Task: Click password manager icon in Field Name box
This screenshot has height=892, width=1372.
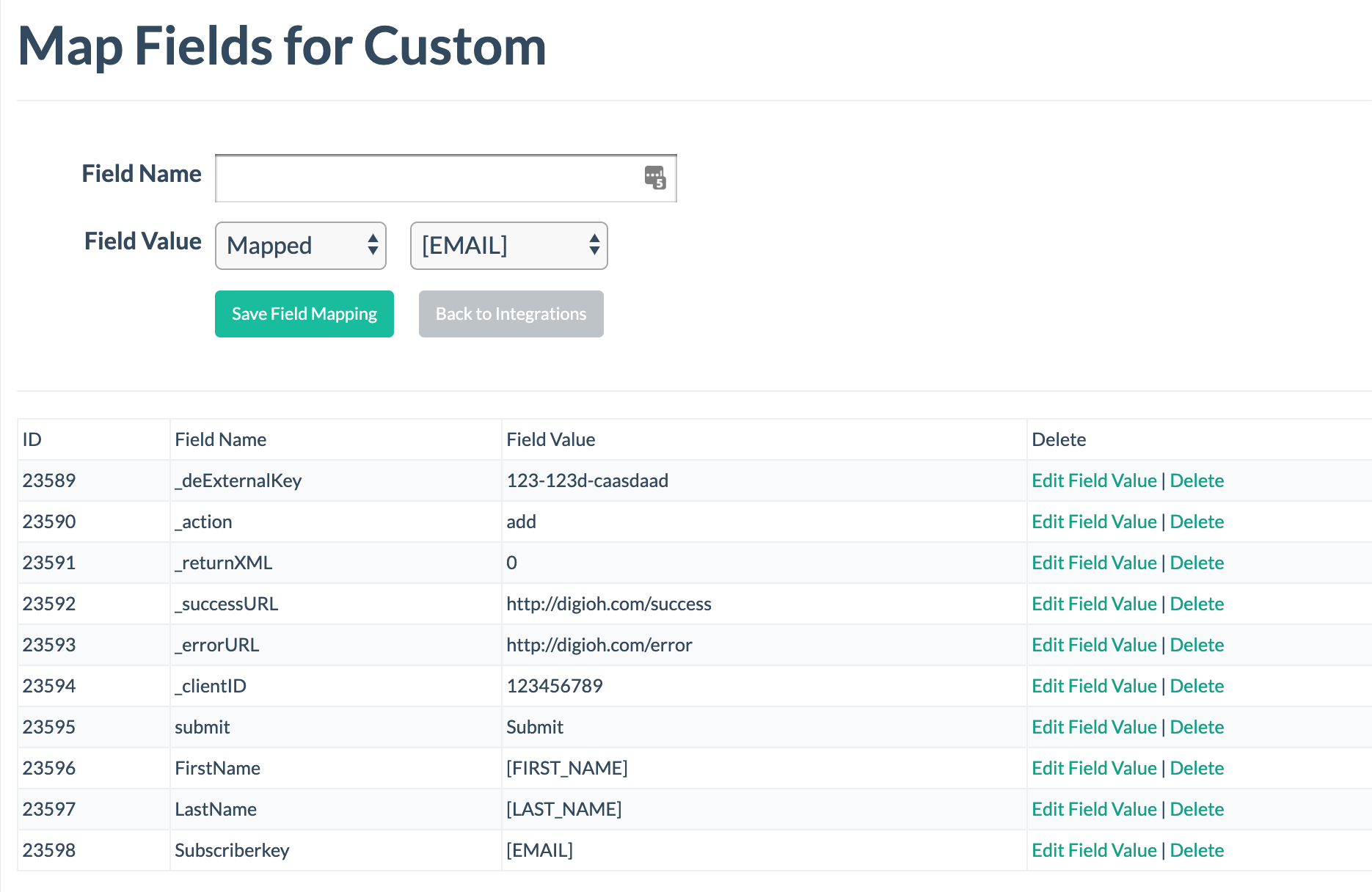Action: pyautogui.click(x=654, y=178)
